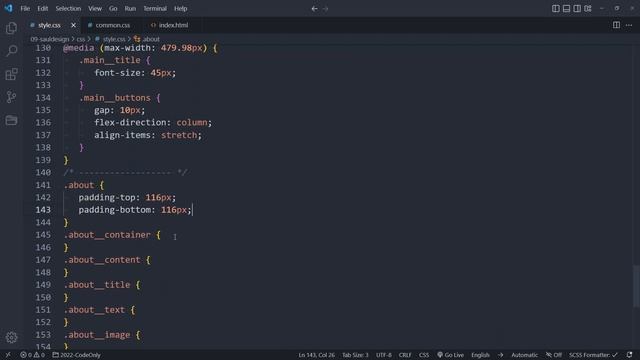This screenshot has width=640, height=360.
Task: Open the Extensions view in activity bar
Action: (11, 74)
